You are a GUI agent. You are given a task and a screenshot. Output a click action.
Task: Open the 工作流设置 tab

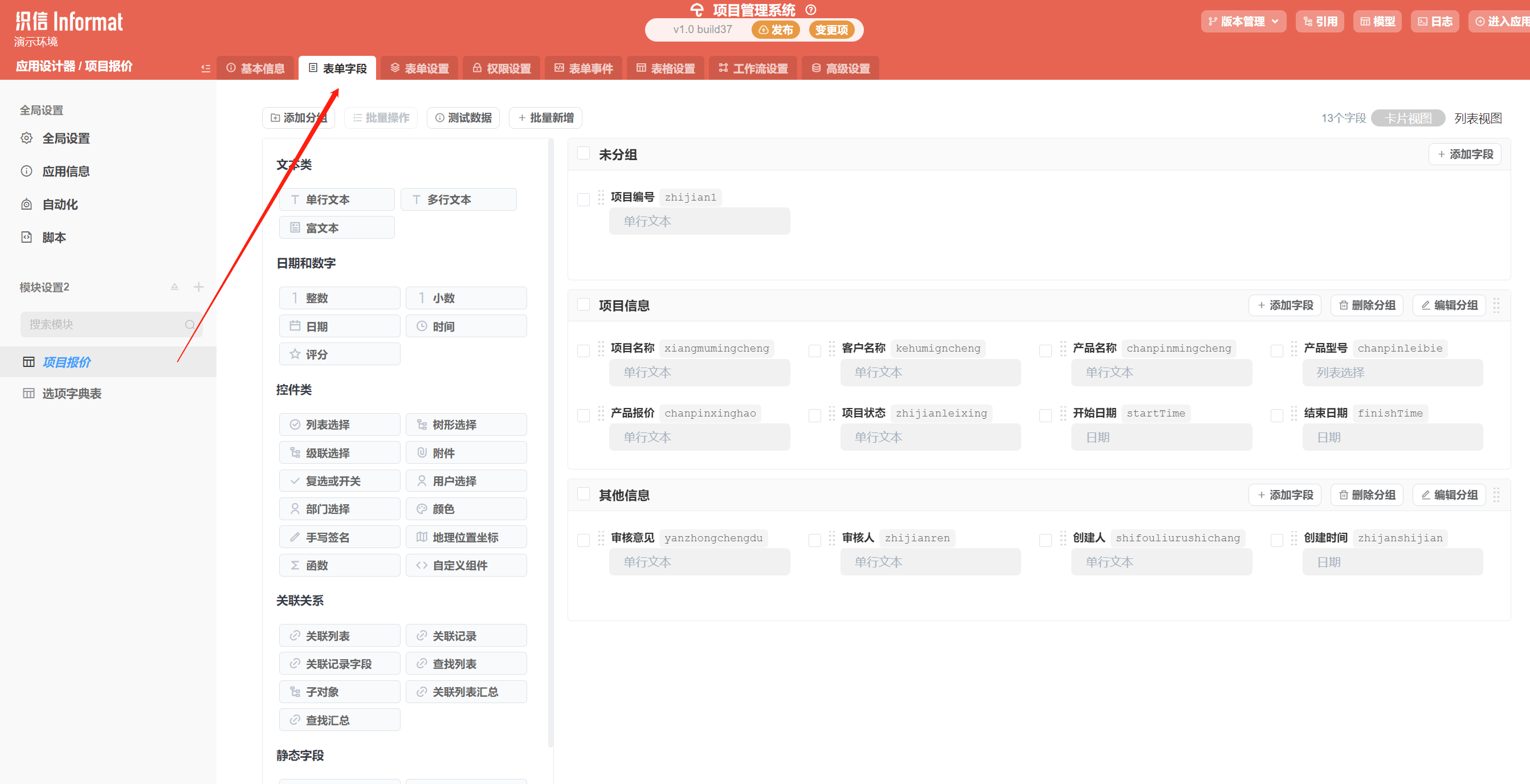pyautogui.click(x=753, y=68)
